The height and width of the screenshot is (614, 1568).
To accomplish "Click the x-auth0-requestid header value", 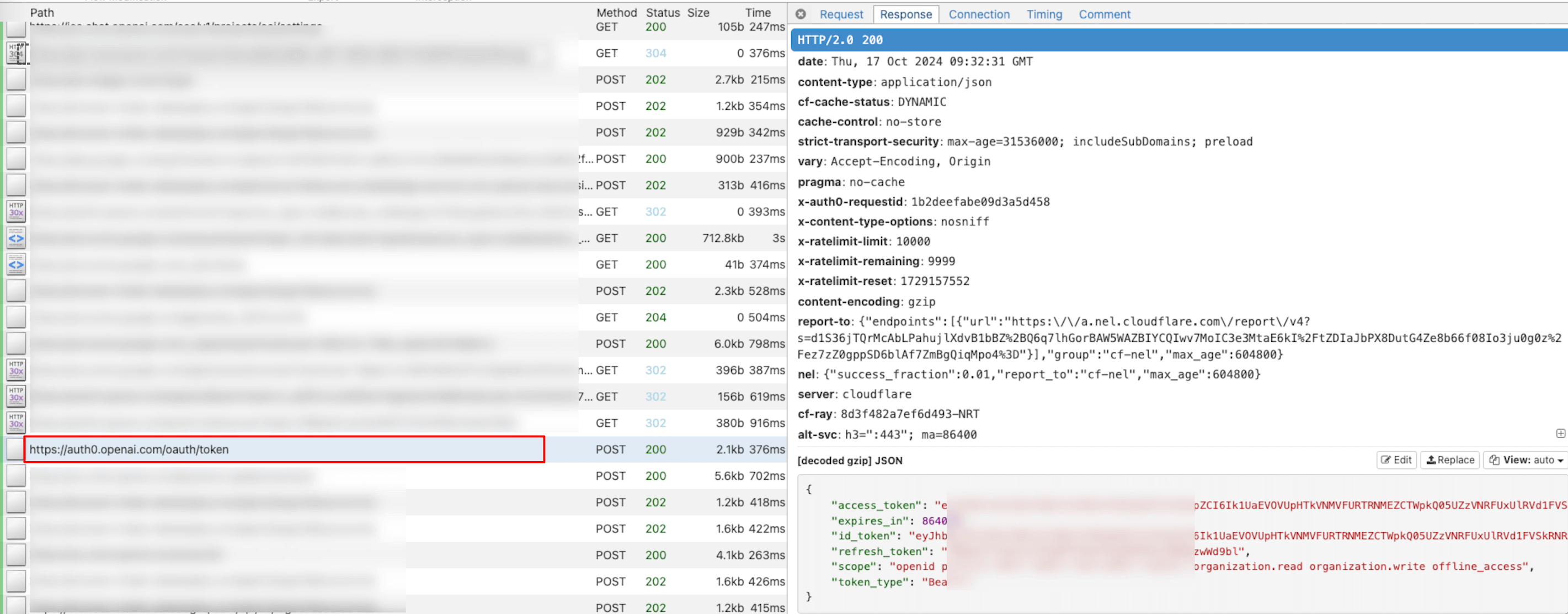I will pos(980,202).
